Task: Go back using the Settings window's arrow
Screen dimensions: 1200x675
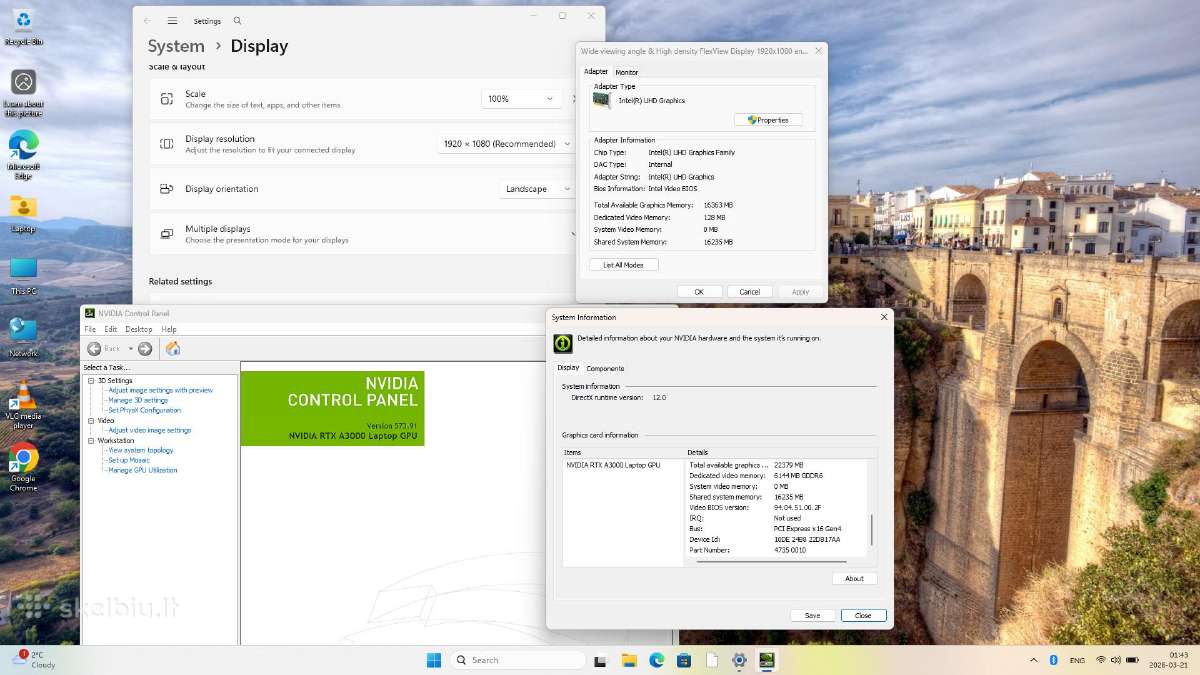Action: 147,20
